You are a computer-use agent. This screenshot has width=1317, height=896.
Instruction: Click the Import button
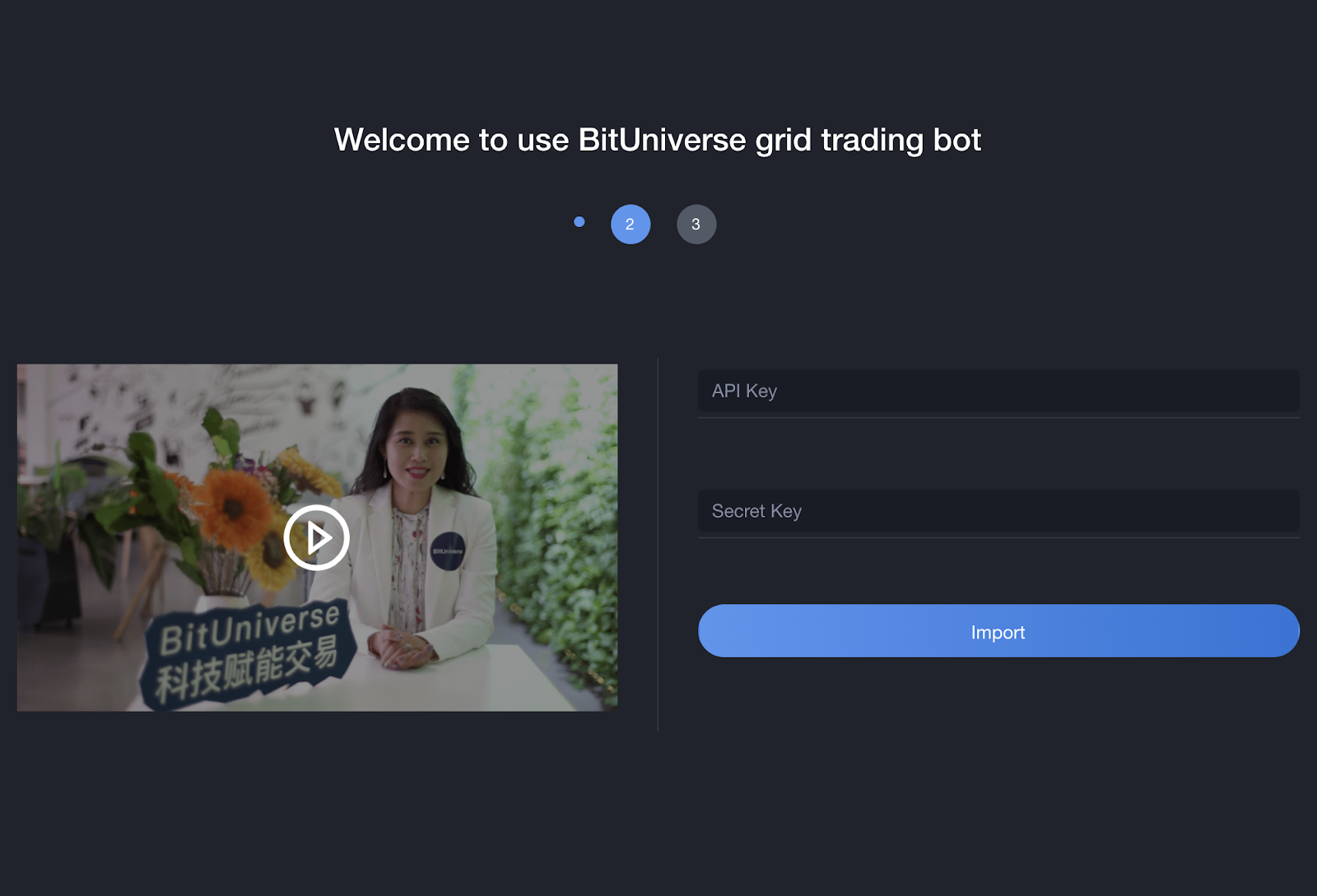(998, 631)
